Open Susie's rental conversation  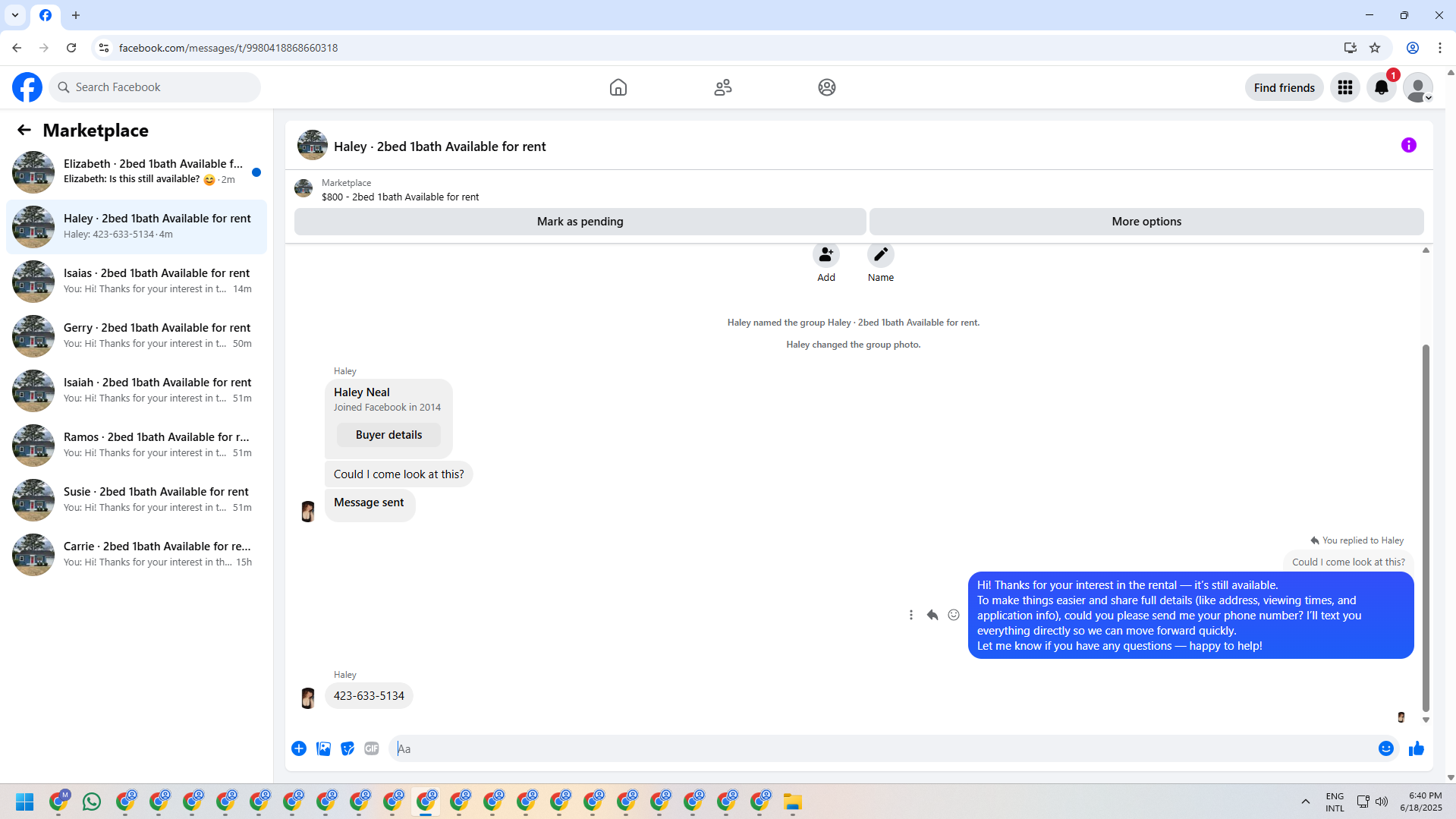pos(137,499)
